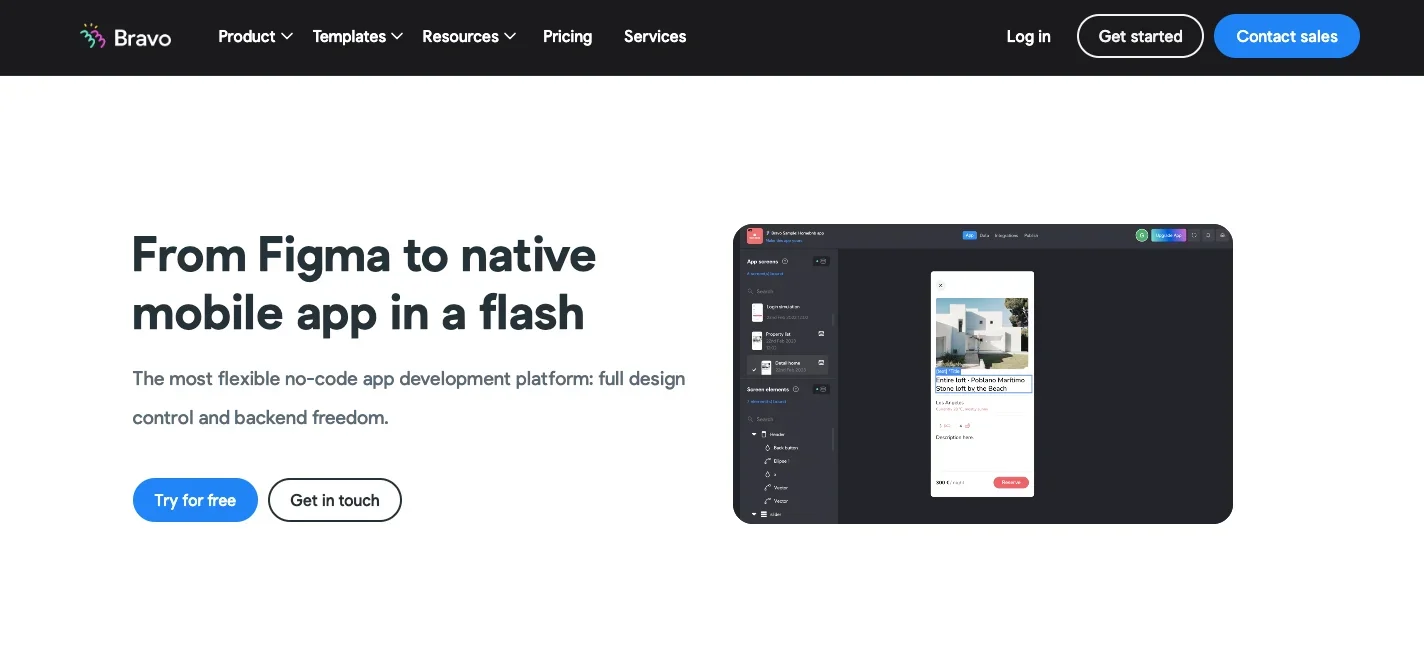
Task: Click the red app icon in the editor preview
Action: coord(755,235)
